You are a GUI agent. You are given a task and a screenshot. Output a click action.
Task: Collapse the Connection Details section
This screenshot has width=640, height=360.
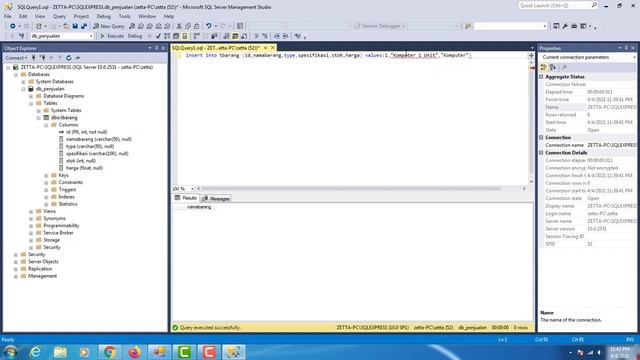(542, 153)
